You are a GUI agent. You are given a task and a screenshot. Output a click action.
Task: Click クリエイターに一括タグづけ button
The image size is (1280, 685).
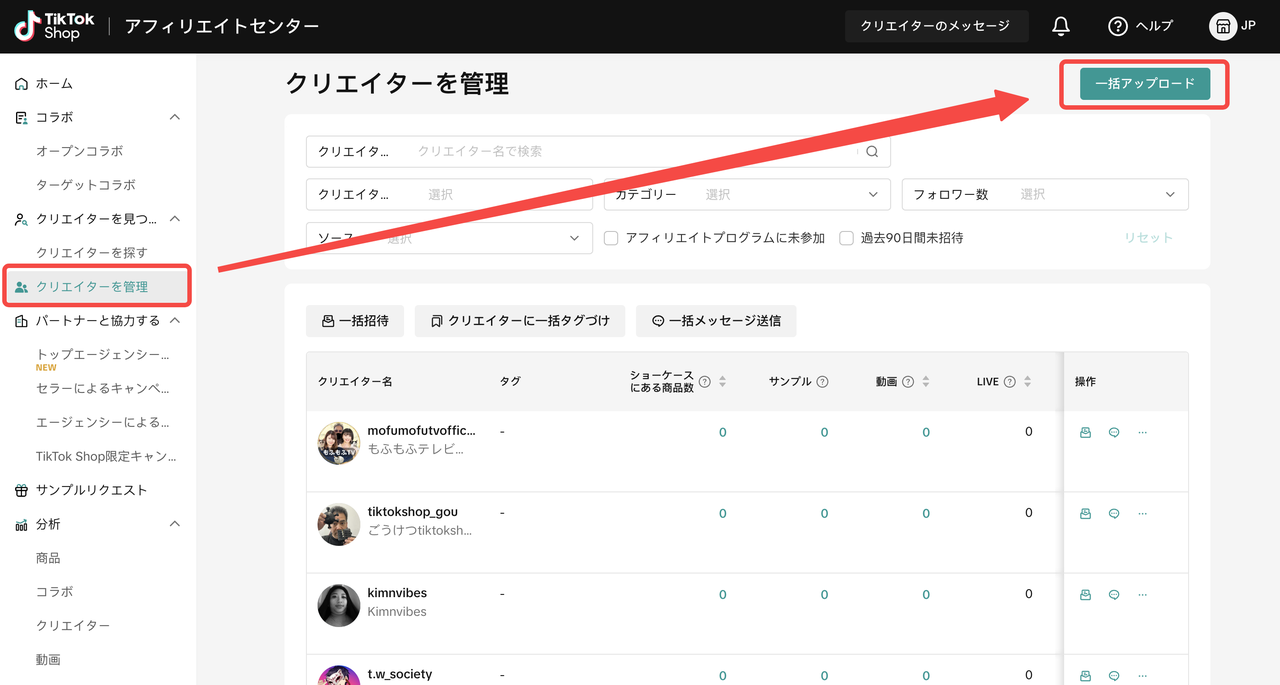[520, 321]
